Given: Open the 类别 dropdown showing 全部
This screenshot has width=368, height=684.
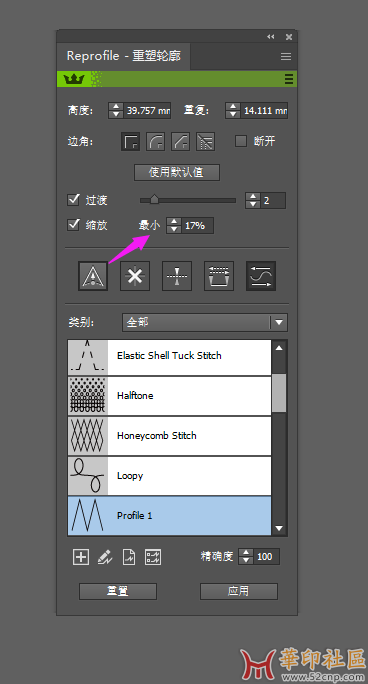Looking at the screenshot, I should (x=204, y=322).
